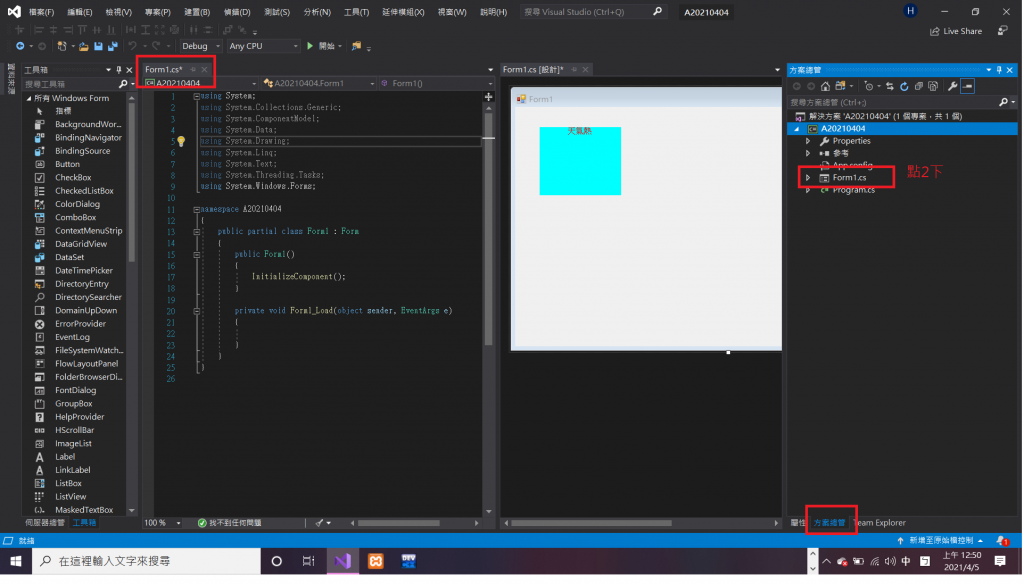
Task: Open the 工具(T) menu
Action: click(357, 12)
